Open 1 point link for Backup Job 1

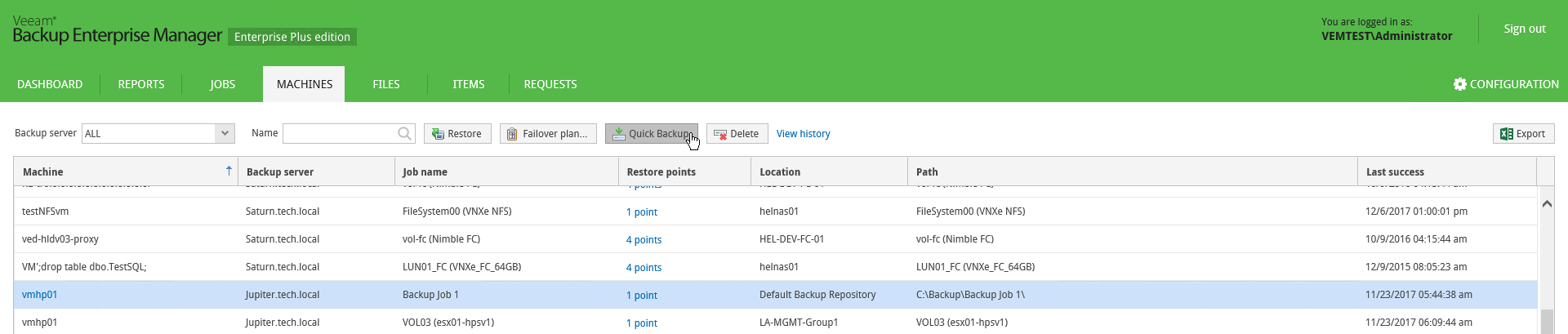tap(642, 295)
